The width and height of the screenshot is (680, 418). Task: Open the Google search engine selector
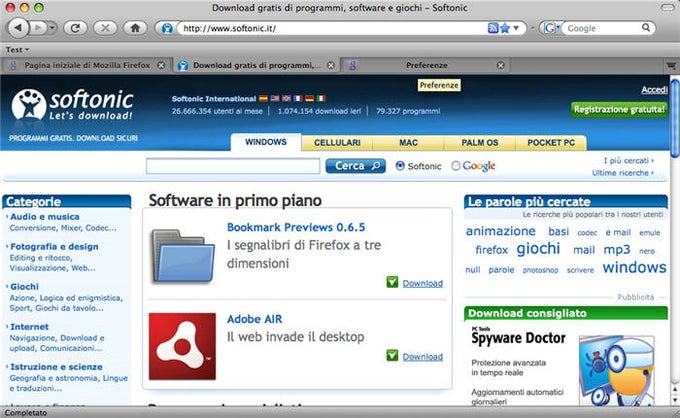551,29
